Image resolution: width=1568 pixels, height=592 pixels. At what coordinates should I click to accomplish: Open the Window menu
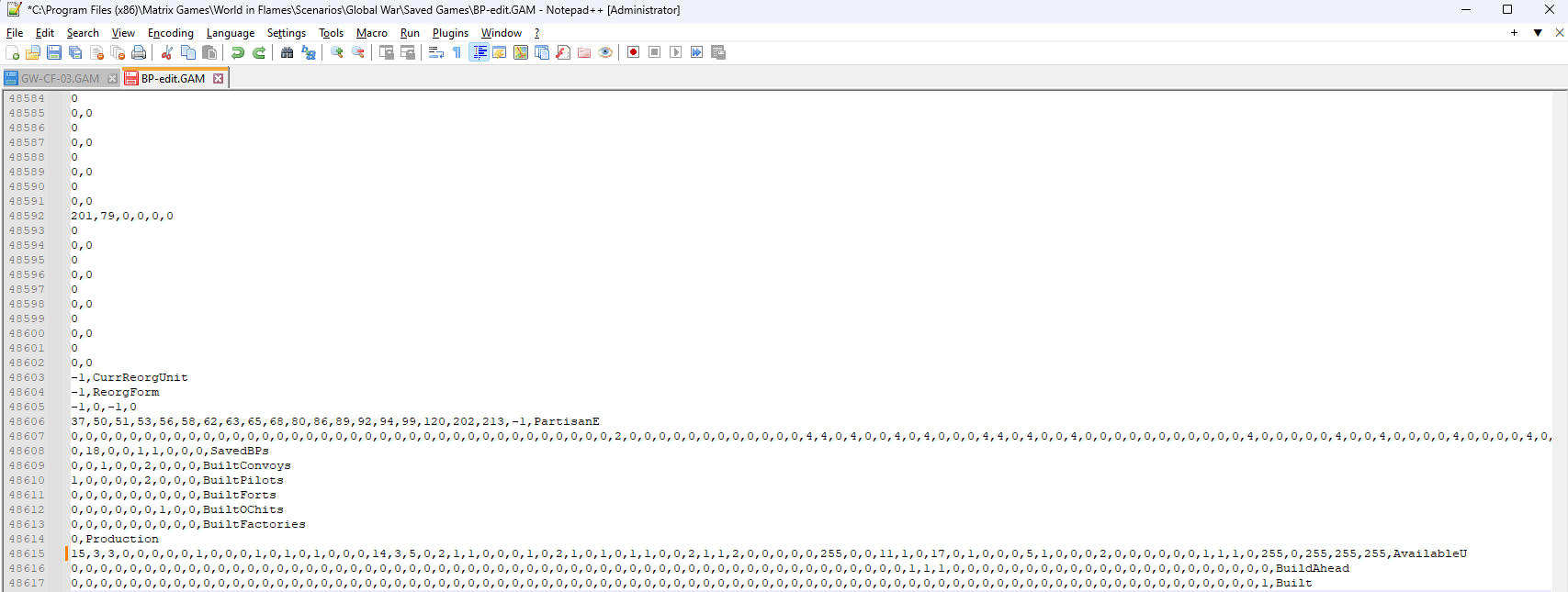(502, 33)
